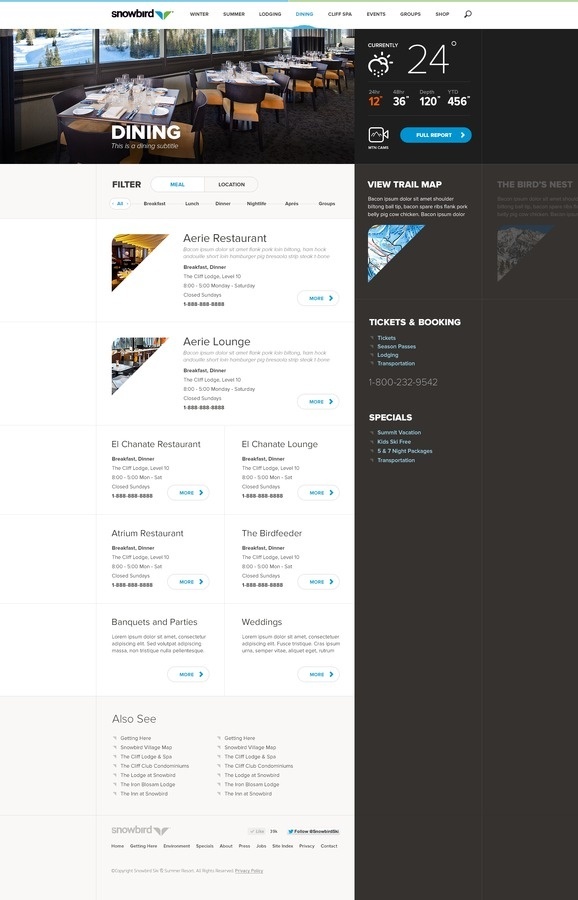Click the Home footer link
This screenshot has width=578, height=900.
coord(118,846)
